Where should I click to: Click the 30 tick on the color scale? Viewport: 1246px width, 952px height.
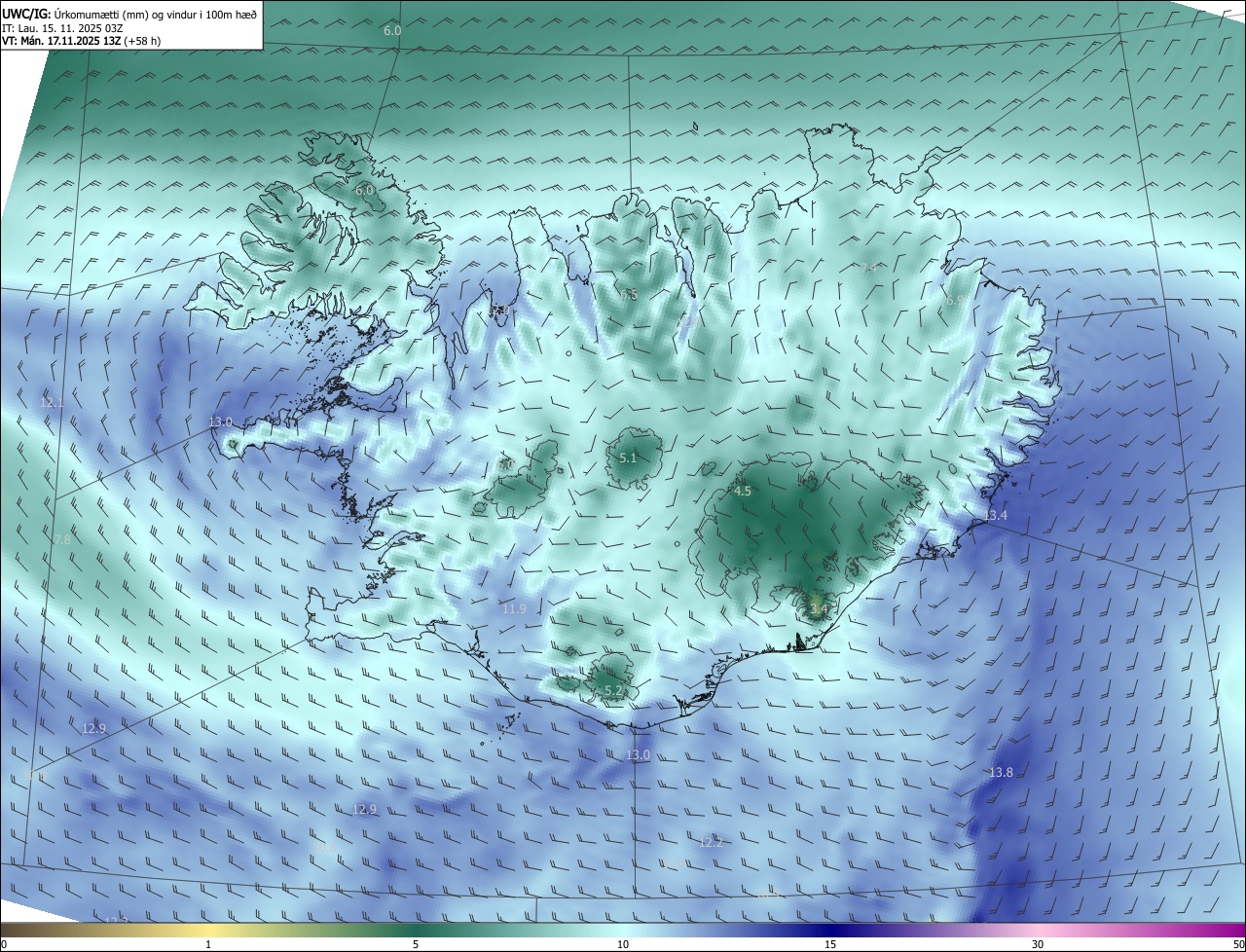pyautogui.click(x=1038, y=944)
